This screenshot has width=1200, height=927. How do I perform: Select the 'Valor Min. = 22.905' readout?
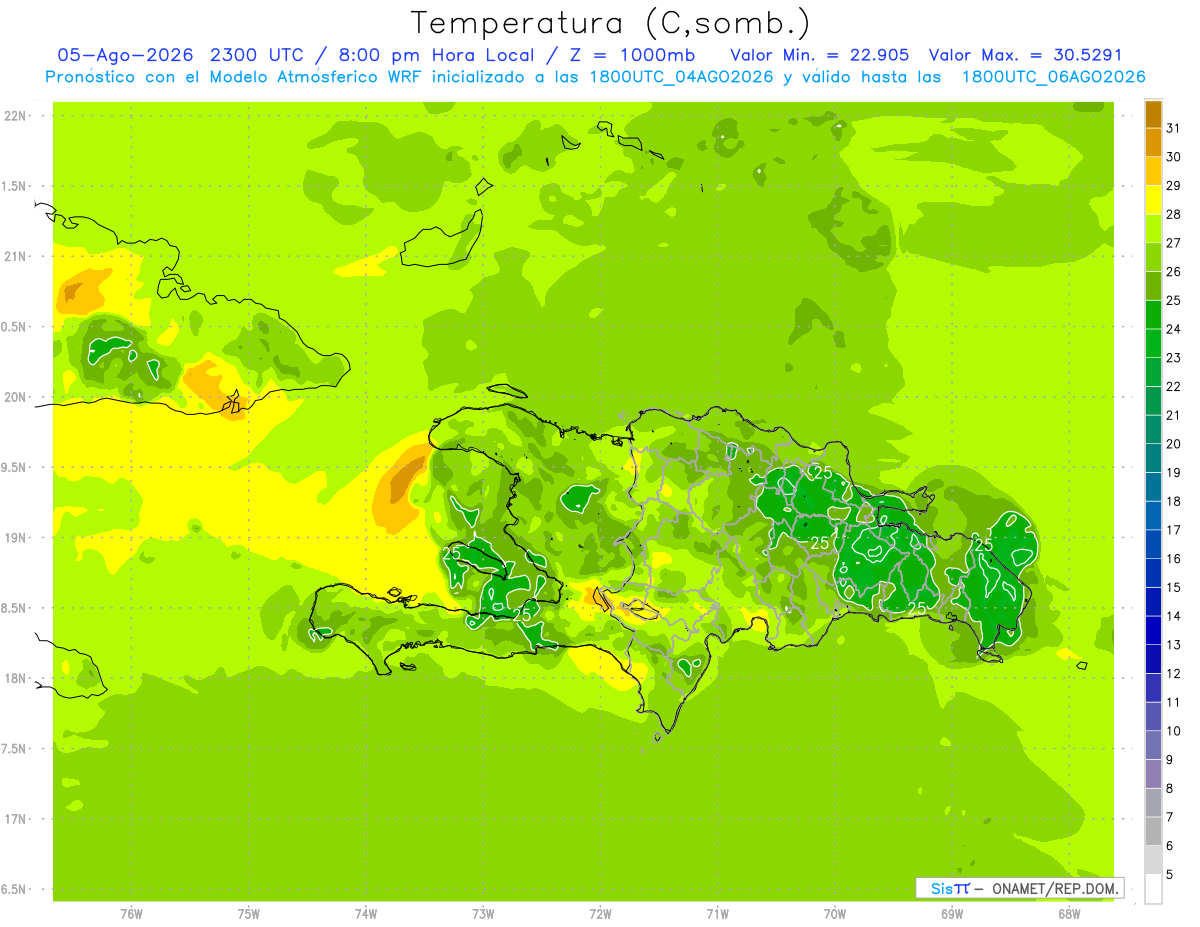click(x=820, y=55)
